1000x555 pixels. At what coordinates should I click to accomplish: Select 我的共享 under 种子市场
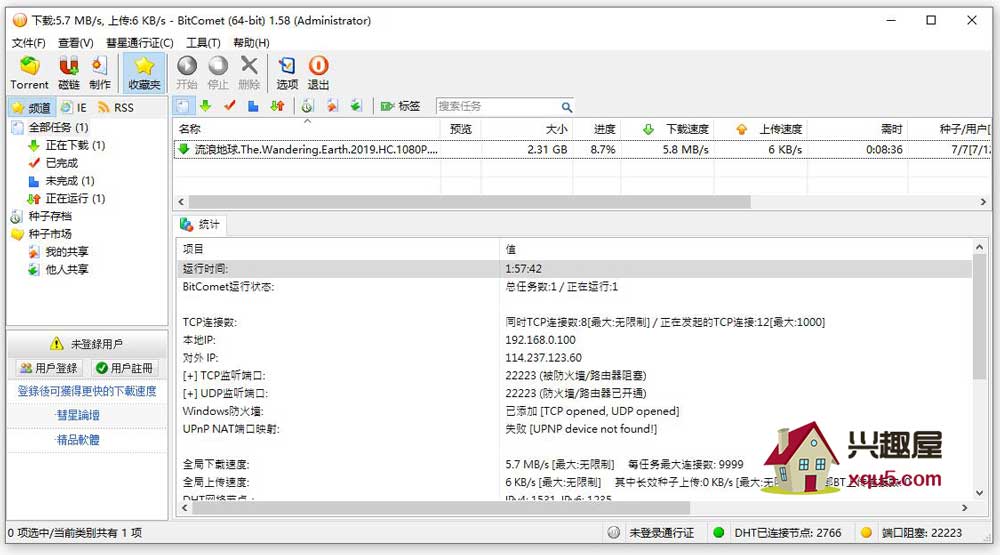(x=67, y=252)
